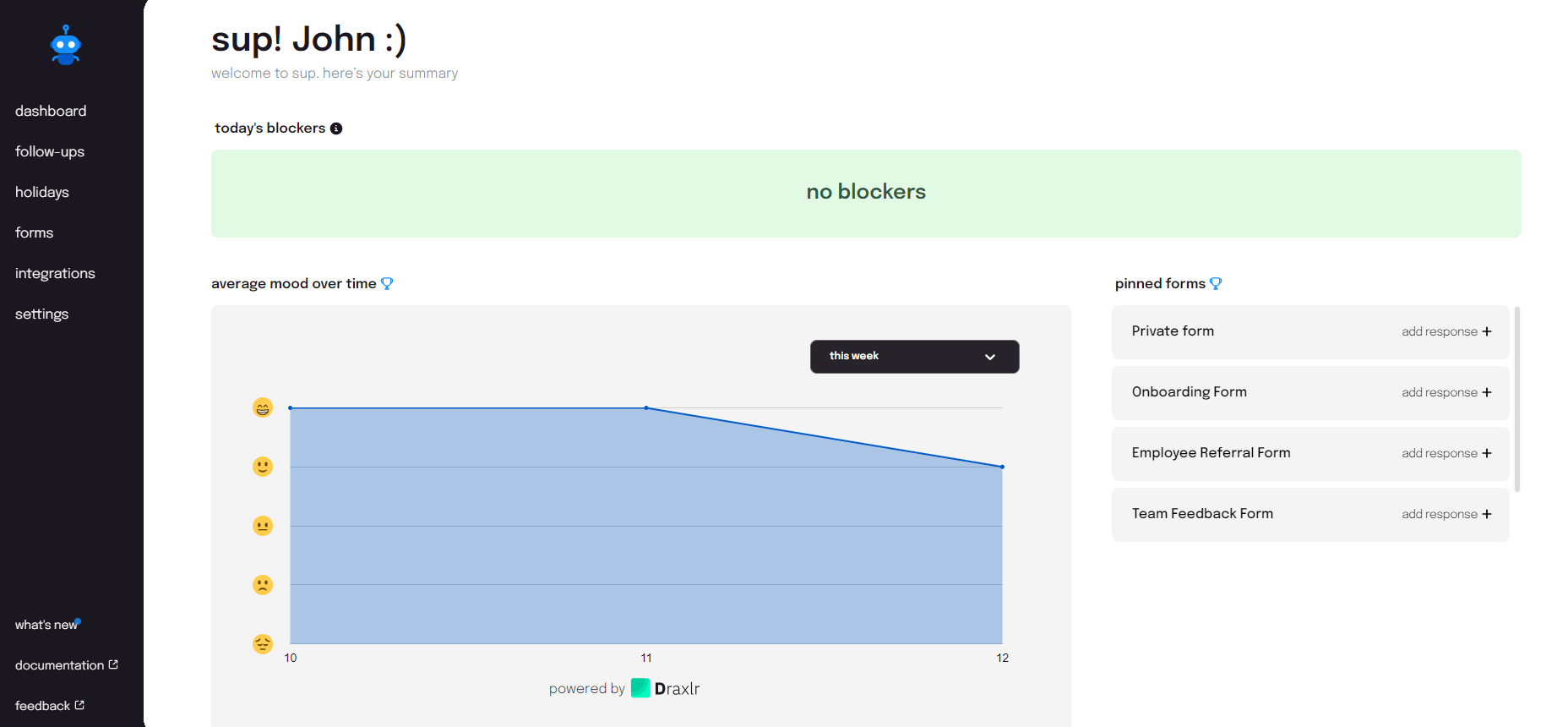Image resolution: width=1568 pixels, height=727 pixels.
Task: Click chart data point at day 12
Action: [x=1002, y=467]
